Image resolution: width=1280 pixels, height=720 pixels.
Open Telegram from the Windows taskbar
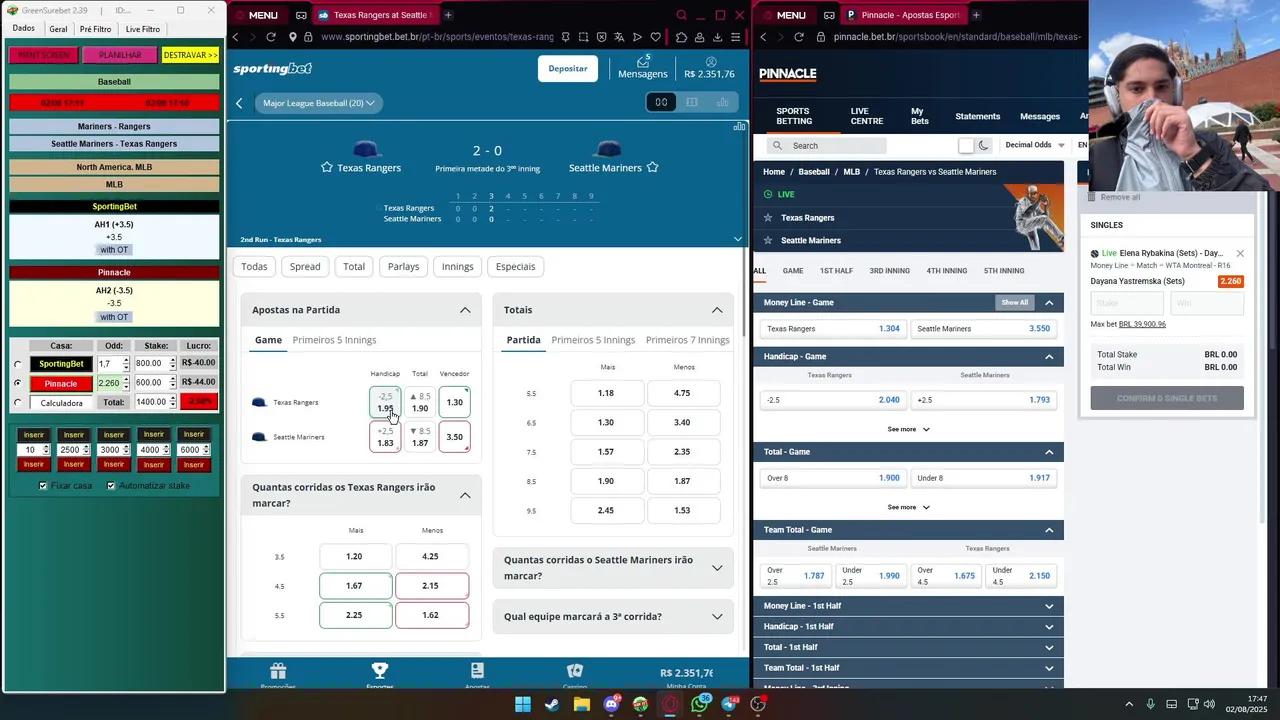point(729,704)
